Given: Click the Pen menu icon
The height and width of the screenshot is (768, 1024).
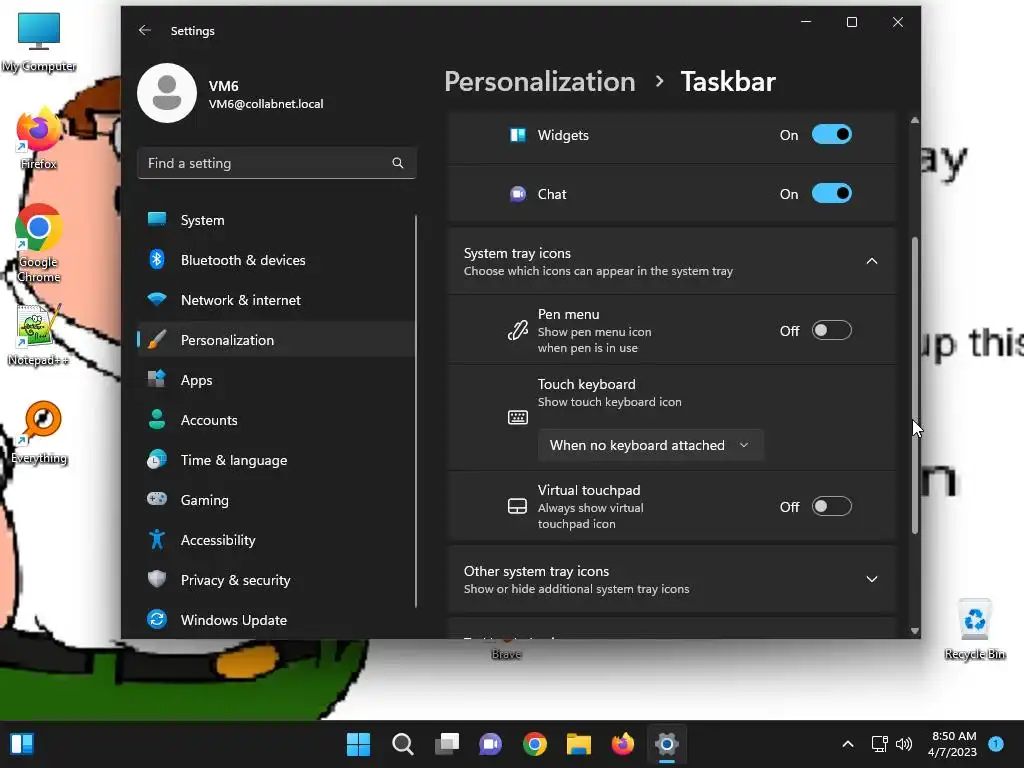Looking at the screenshot, I should pos(518,330).
